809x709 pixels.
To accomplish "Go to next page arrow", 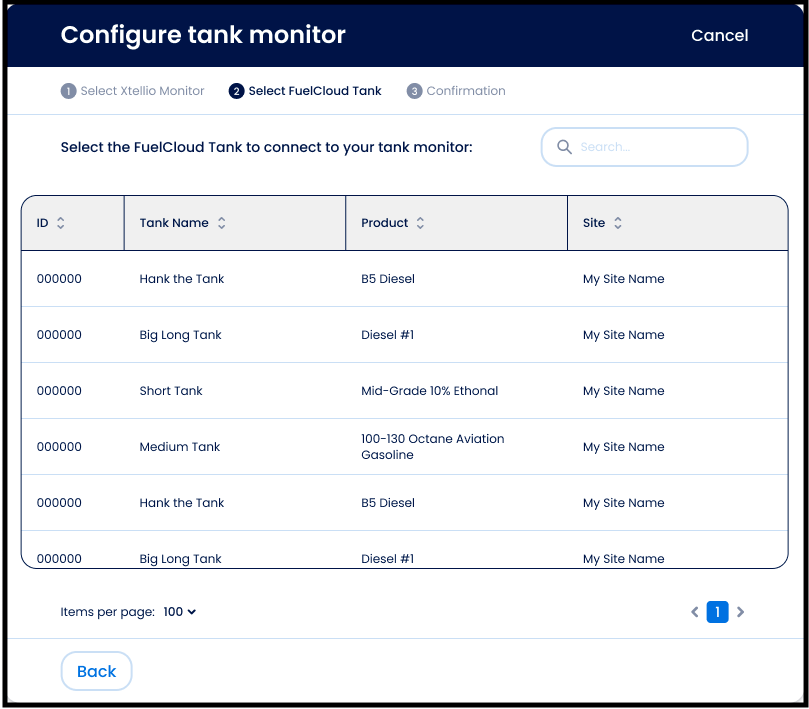I will click(x=740, y=612).
